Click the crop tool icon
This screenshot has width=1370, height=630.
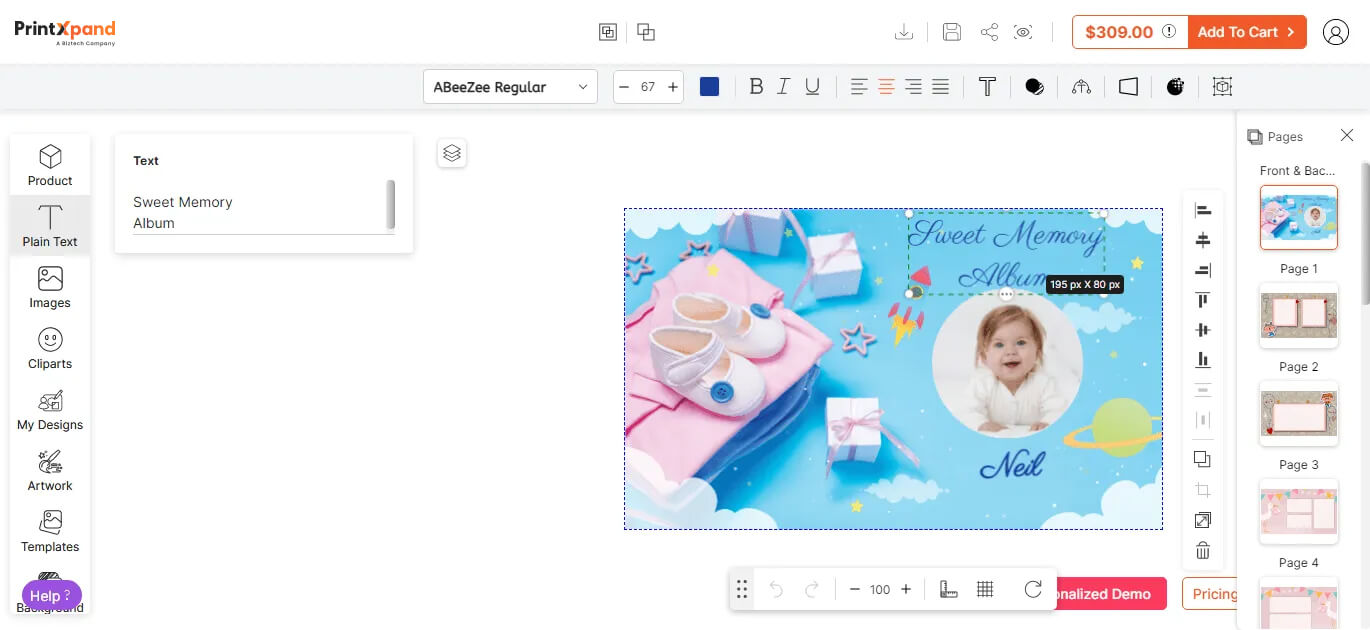(1203, 490)
